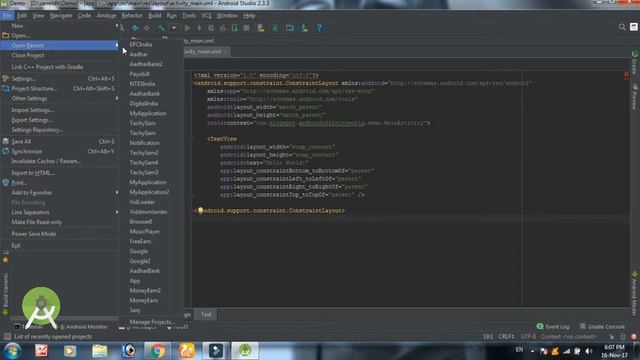Viewport: 640px width, 360px height.
Task: Open Gradle Console tool window
Action: tap(602, 327)
